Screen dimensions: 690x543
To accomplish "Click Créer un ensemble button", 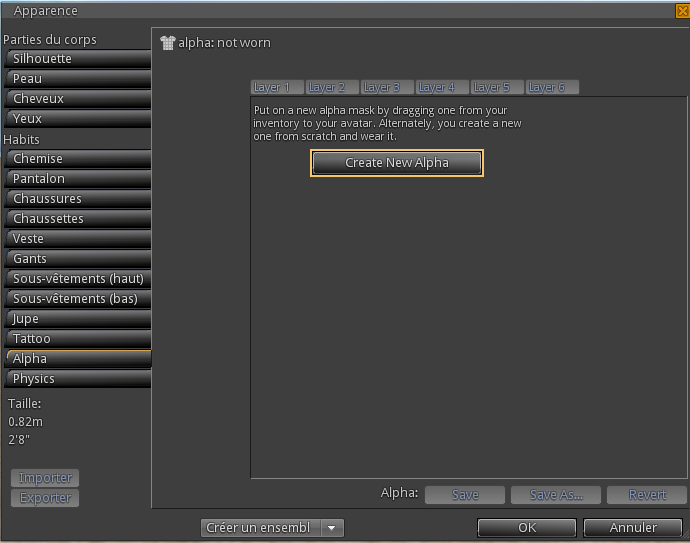I will (261, 528).
